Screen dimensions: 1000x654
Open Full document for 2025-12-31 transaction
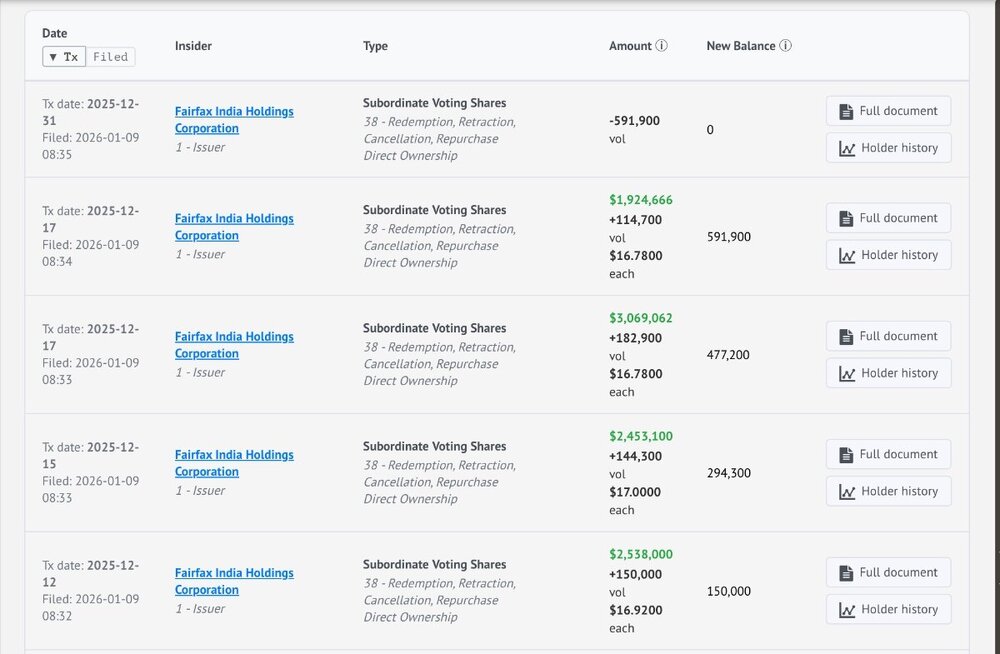tap(888, 111)
